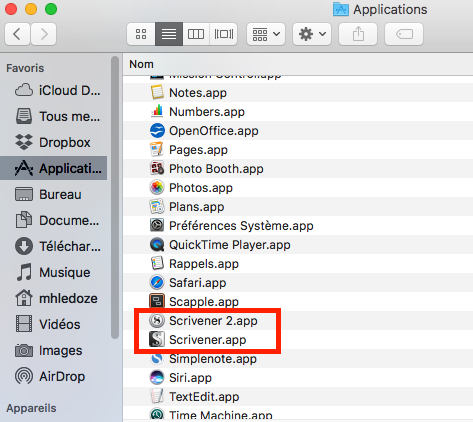The height and width of the screenshot is (422, 473).
Task: Switch to column view
Action: tap(196, 34)
